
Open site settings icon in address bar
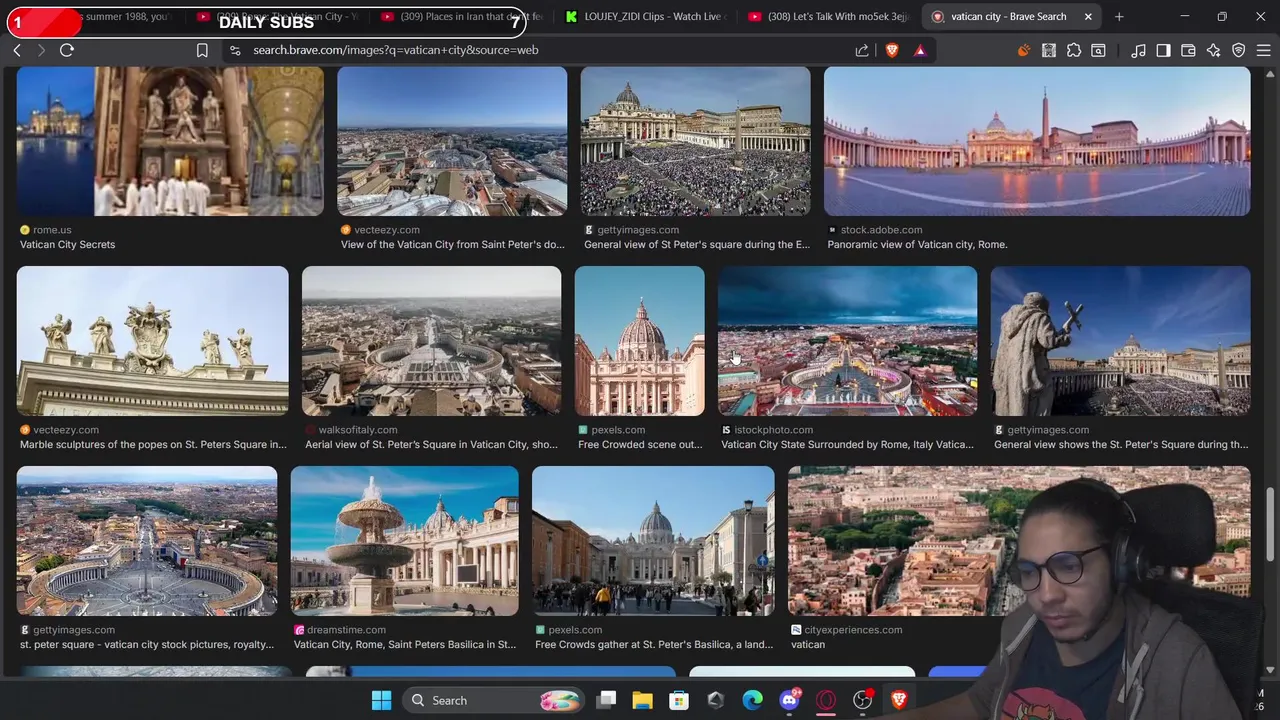[235, 50]
